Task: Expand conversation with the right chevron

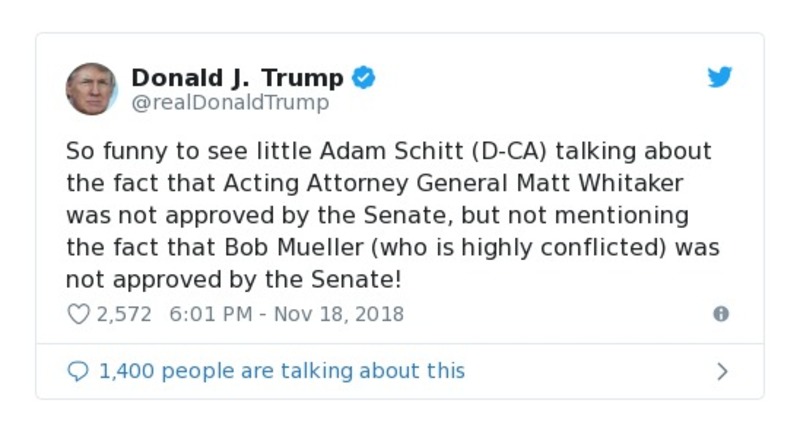Action: pos(722,371)
